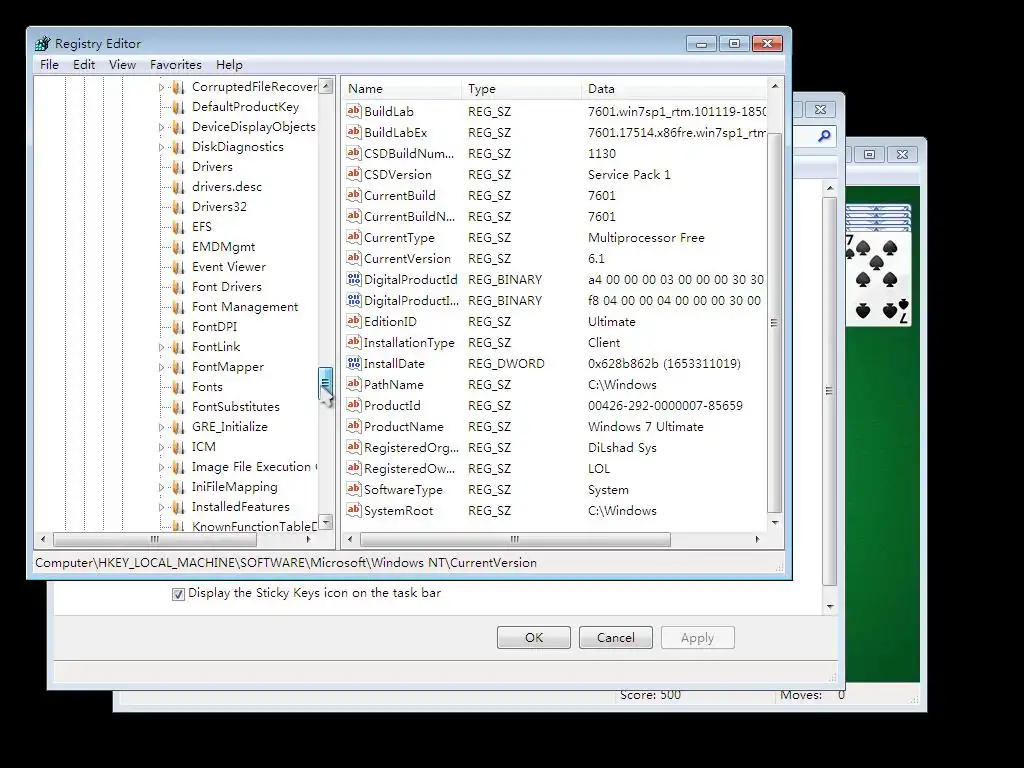Expand the Image File Execution key
This screenshot has width=1024, height=768.
pyautogui.click(x=161, y=468)
